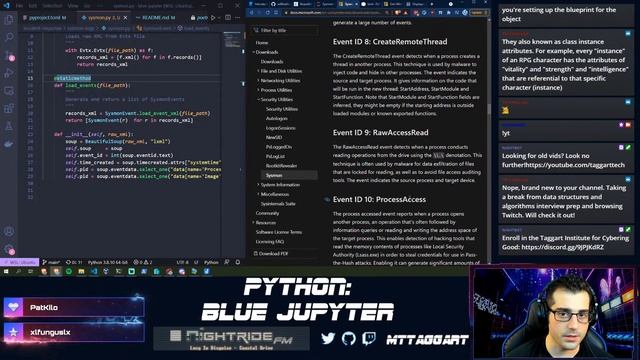This screenshot has width=640, height=360.
Task: Open the Edit menu in VS Code
Action: tap(33, 6)
